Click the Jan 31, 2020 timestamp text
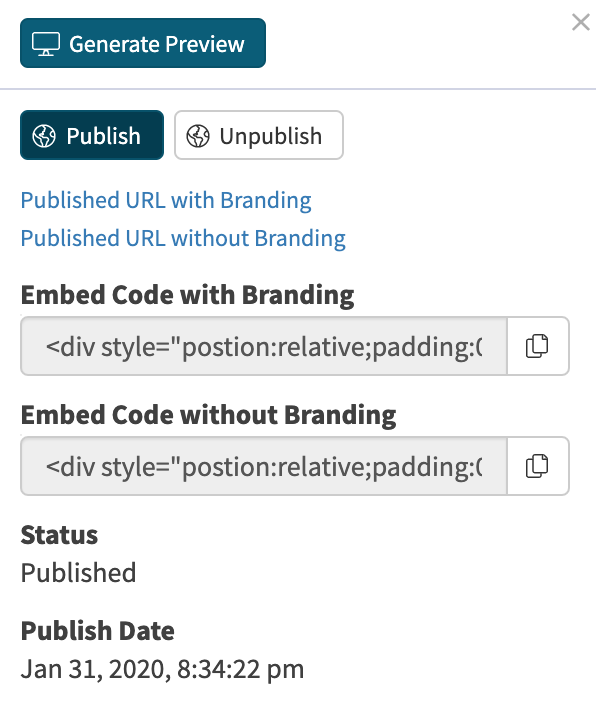This screenshot has height=702, width=596. point(162,670)
